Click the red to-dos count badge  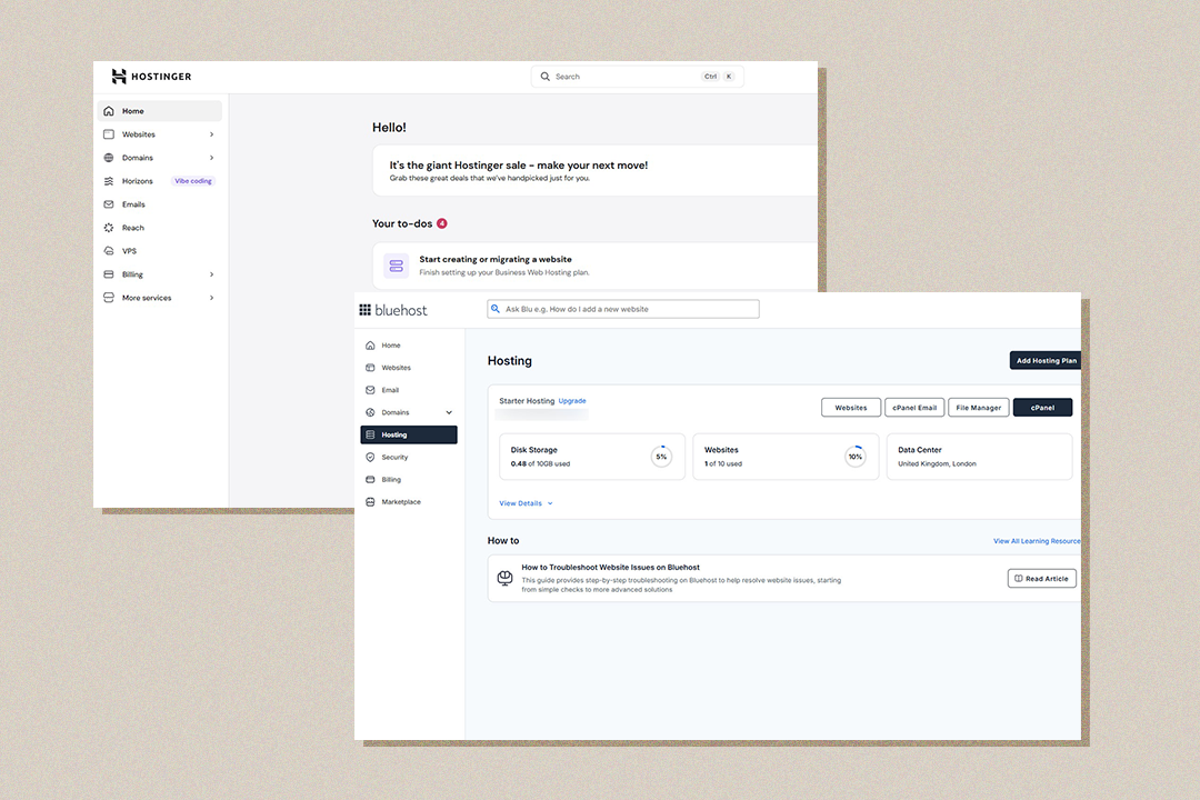442,224
